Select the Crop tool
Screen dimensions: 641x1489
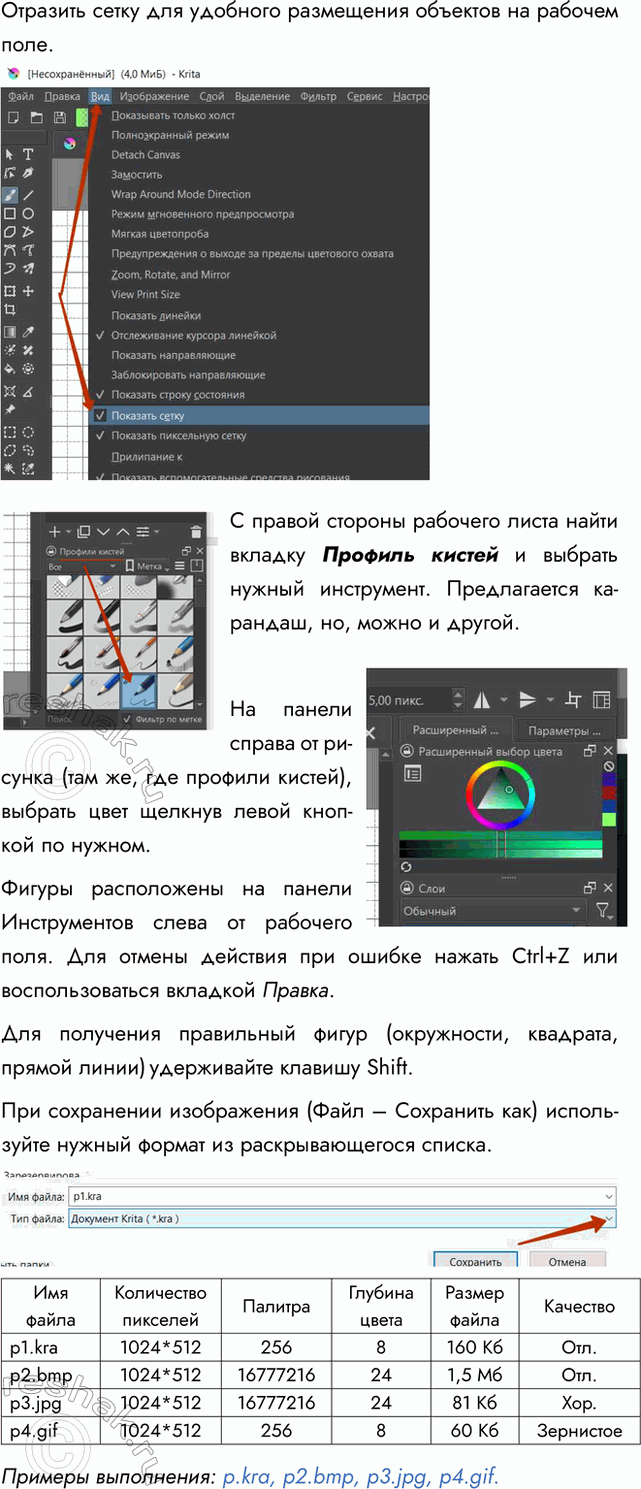pos(10,310)
